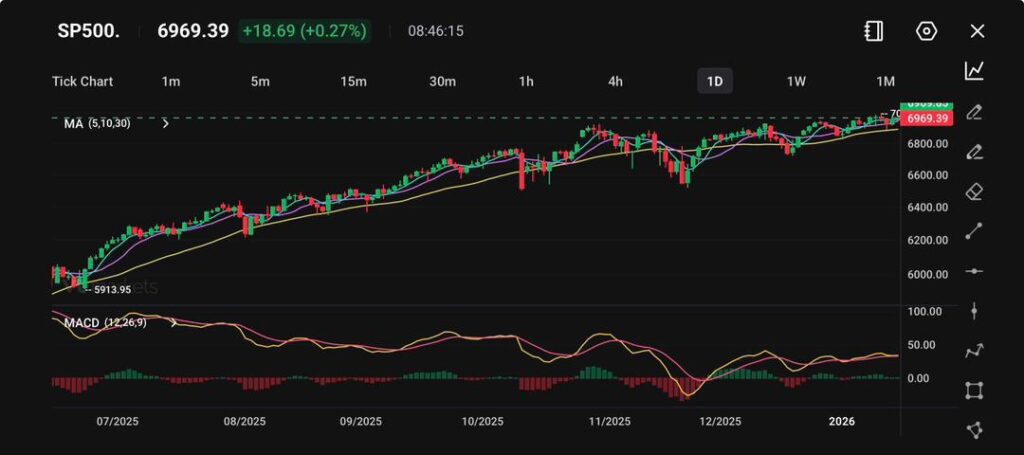Open chart settings hexagon icon
The image size is (1024, 455).
click(x=926, y=31)
